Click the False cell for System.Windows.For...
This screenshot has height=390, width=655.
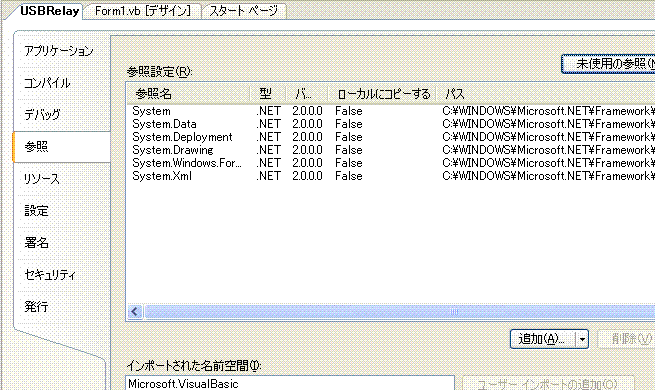pyautogui.click(x=348, y=163)
